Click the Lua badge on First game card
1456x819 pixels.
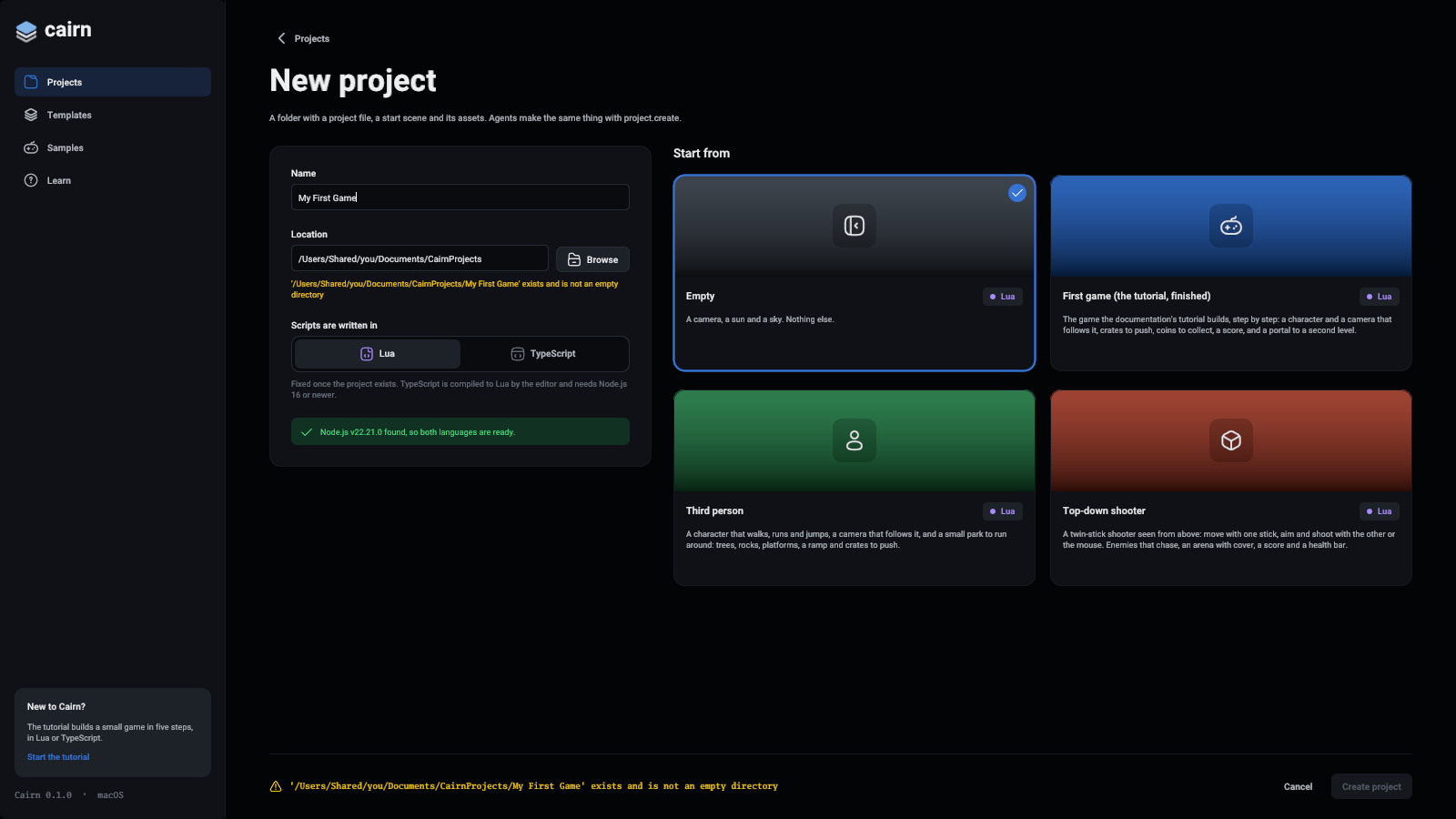click(x=1380, y=297)
